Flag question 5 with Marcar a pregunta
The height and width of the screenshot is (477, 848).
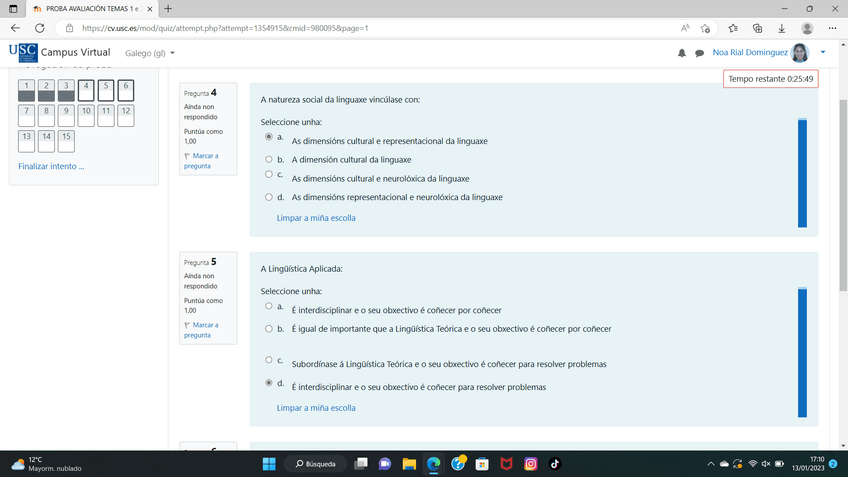tap(201, 330)
